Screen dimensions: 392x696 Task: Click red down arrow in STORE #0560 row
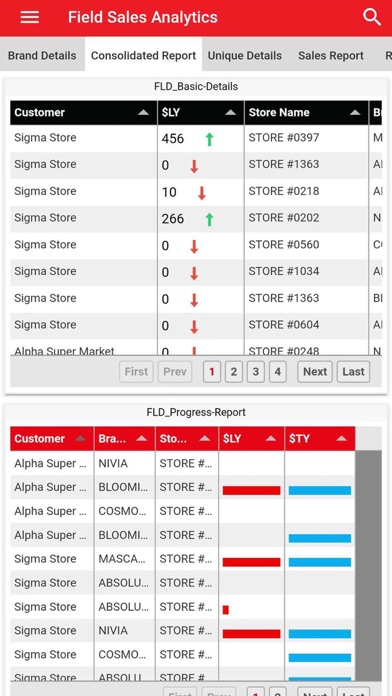coord(194,246)
